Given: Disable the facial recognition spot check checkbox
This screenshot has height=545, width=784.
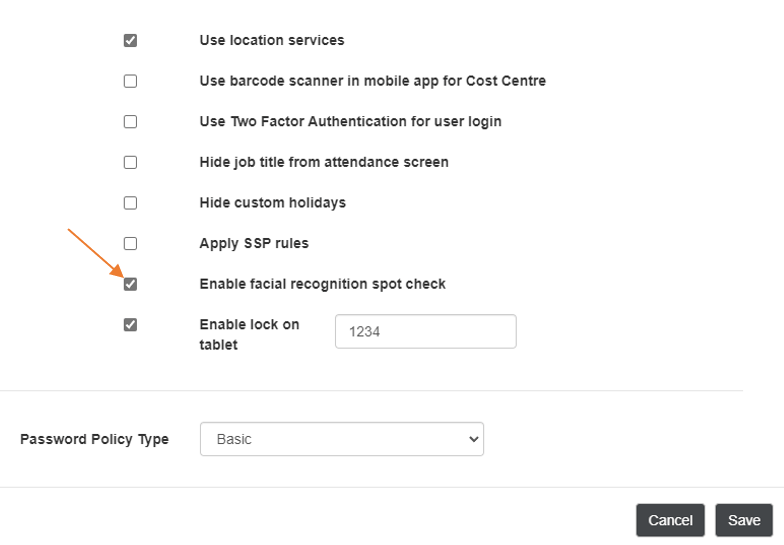Looking at the screenshot, I should tap(130, 284).
